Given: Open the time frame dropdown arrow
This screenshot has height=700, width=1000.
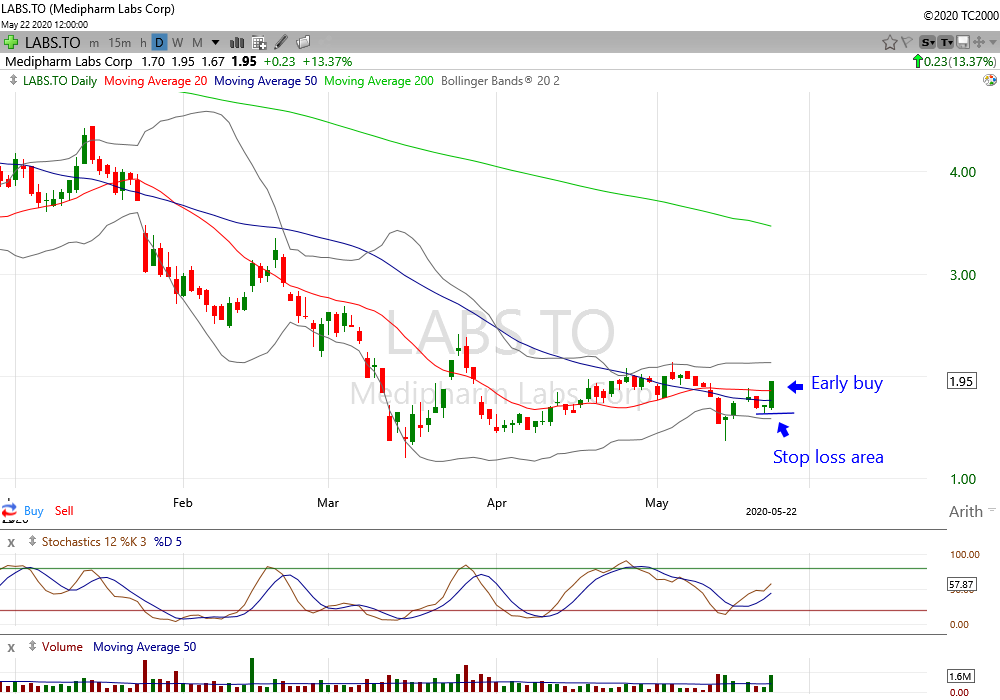Looking at the screenshot, I should pos(216,43).
